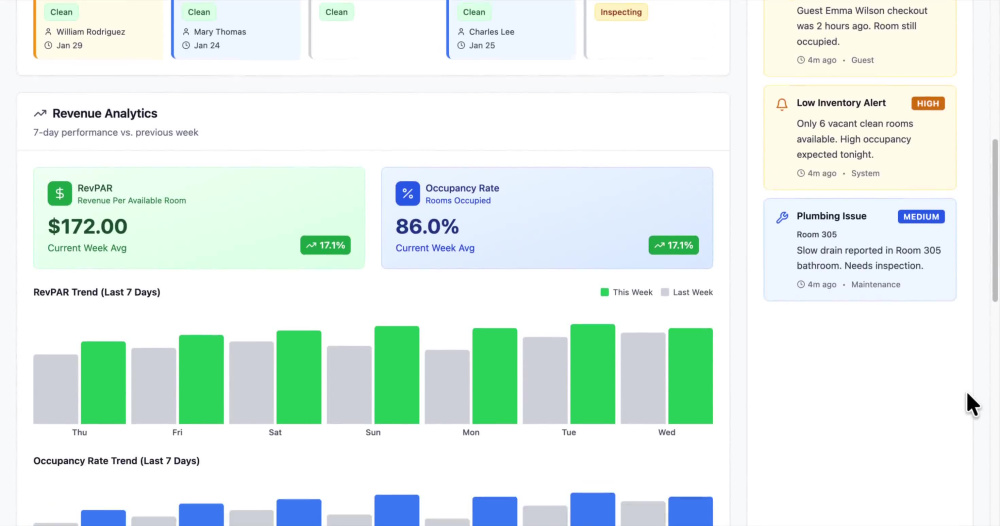This screenshot has width=1000, height=526.
Task: Click the Guest source label
Action: pyautogui.click(x=862, y=60)
